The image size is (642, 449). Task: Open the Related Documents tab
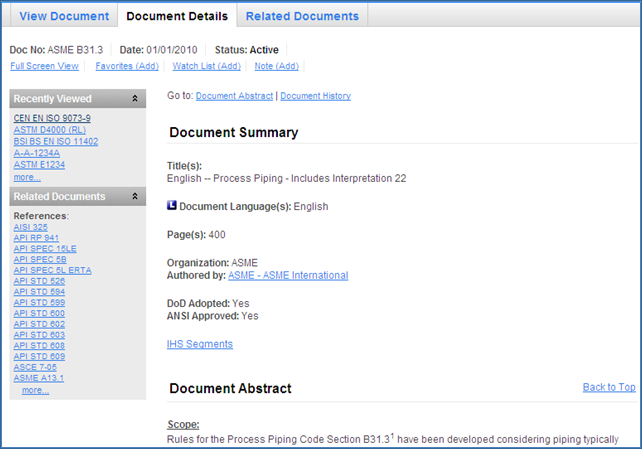click(302, 16)
